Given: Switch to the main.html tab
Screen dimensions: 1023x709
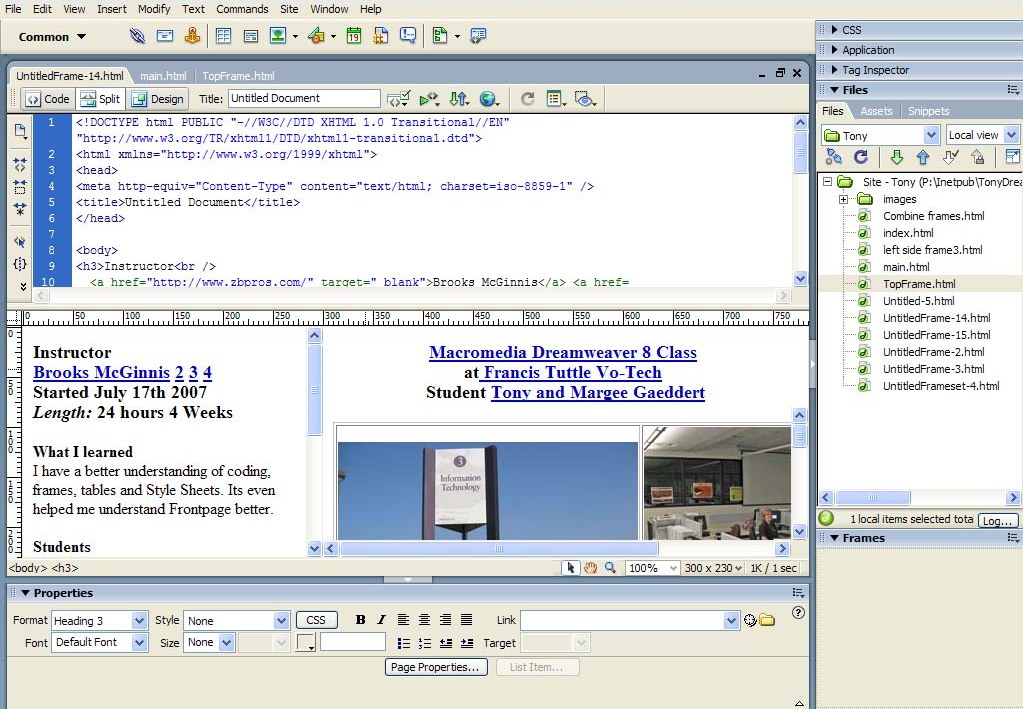Looking at the screenshot, I should pos(165,74).
